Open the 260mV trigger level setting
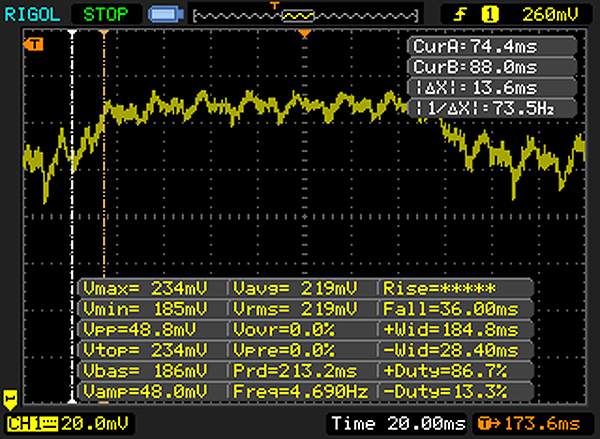This screenshot has height=439, width=600. pyautogui.click(x=548, y=15)
